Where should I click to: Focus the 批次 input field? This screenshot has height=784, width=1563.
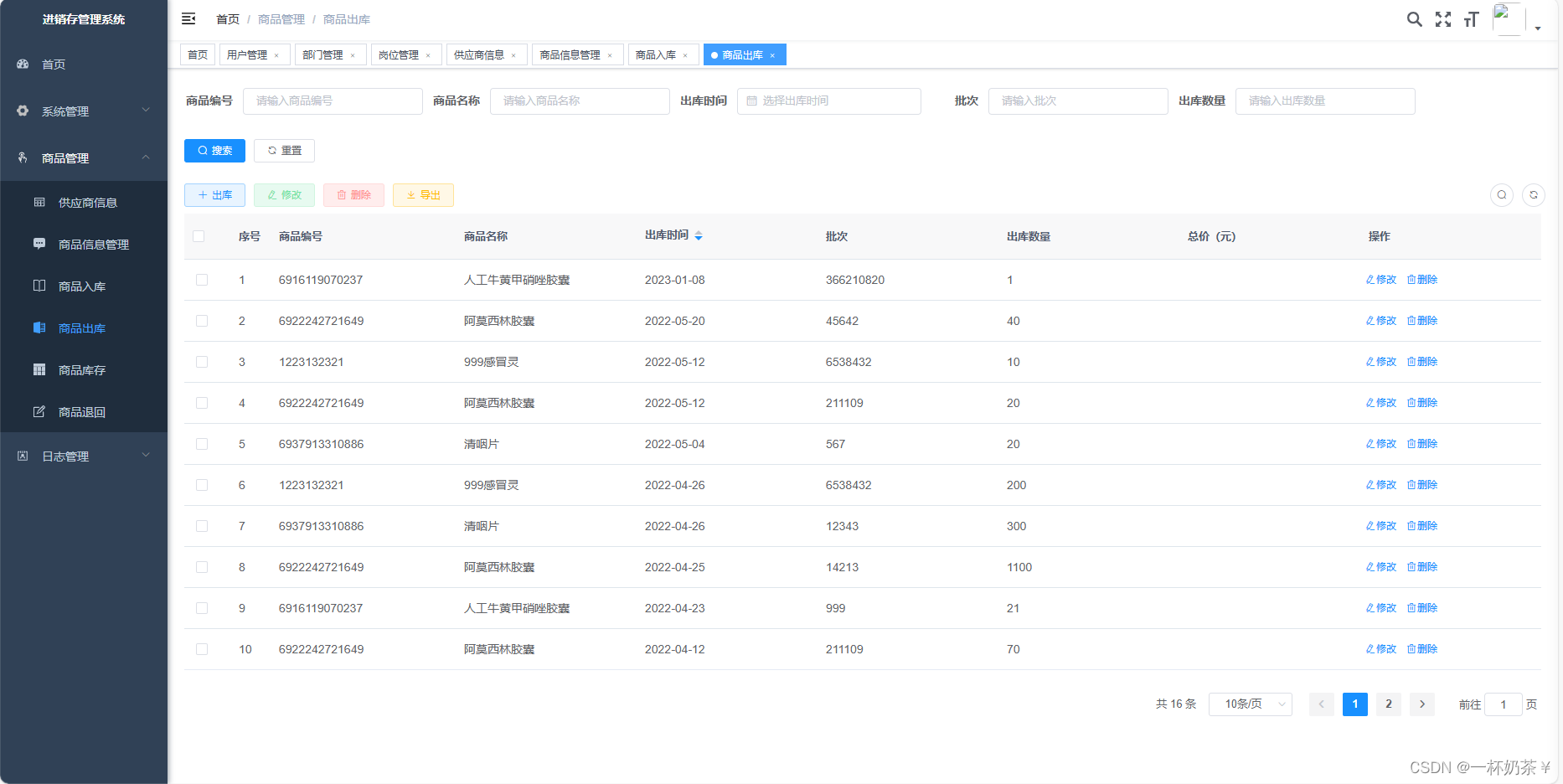pyautogui.click(x=1078, y=101)
